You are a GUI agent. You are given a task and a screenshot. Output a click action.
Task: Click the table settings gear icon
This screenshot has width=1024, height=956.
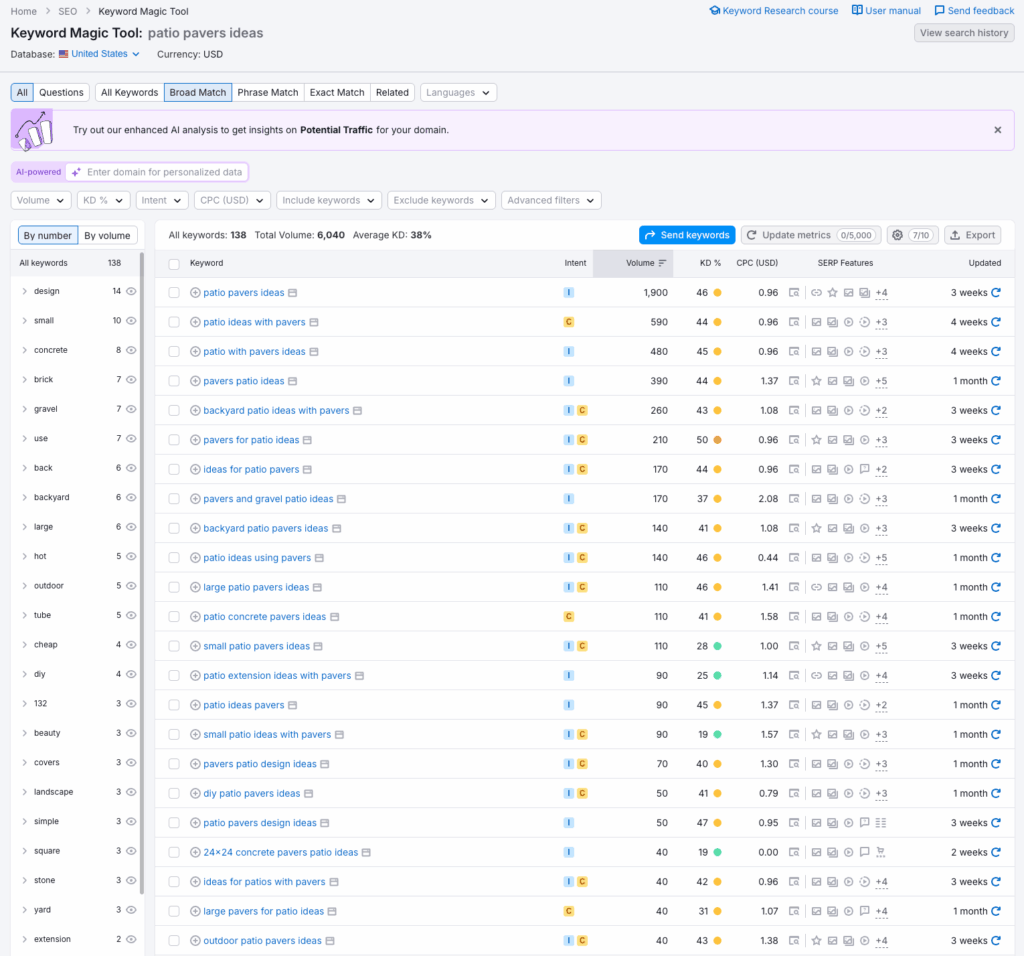[897, 235]
